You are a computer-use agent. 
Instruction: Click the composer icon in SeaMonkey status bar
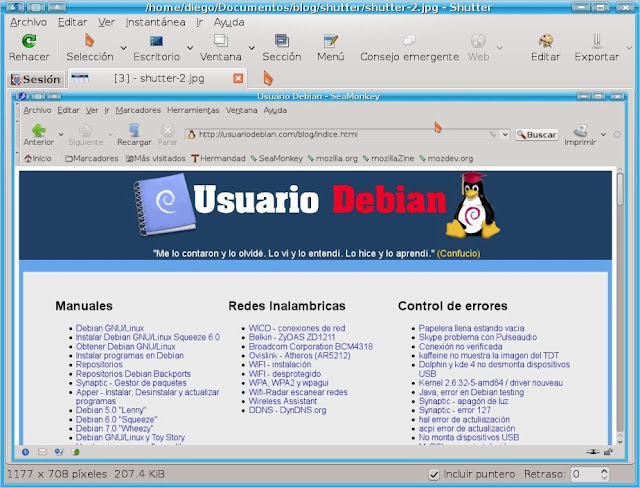pyautogui.click(x=59, y=452)
